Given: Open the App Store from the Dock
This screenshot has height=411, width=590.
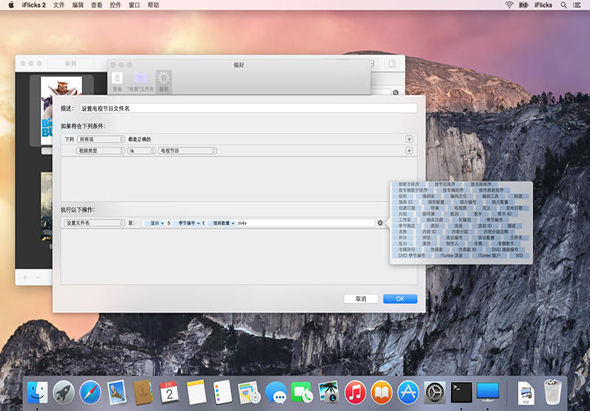Looking at the screenshot, I should point(408,392).
